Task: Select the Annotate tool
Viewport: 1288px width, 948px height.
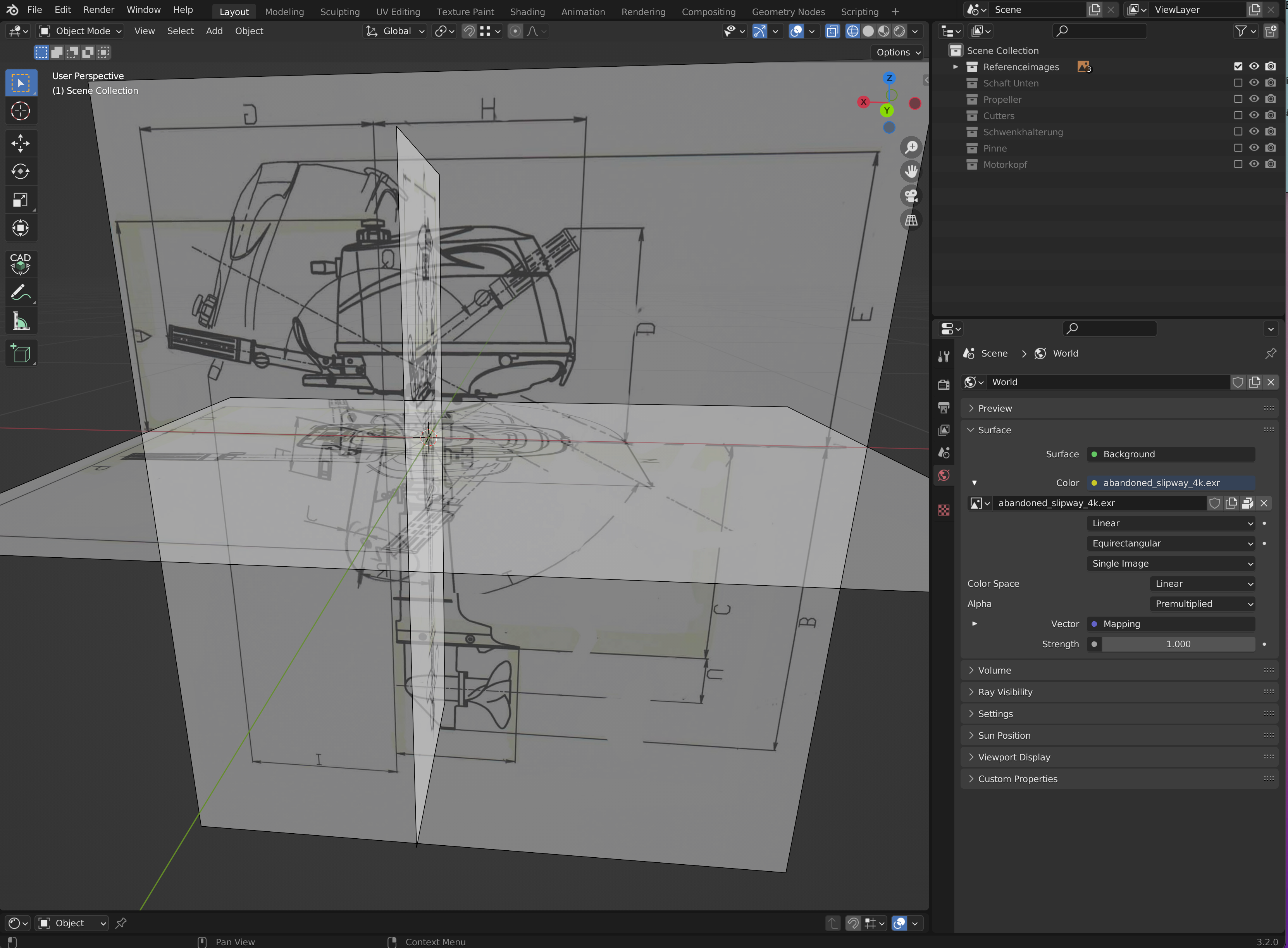Action: tap(21, 293)
